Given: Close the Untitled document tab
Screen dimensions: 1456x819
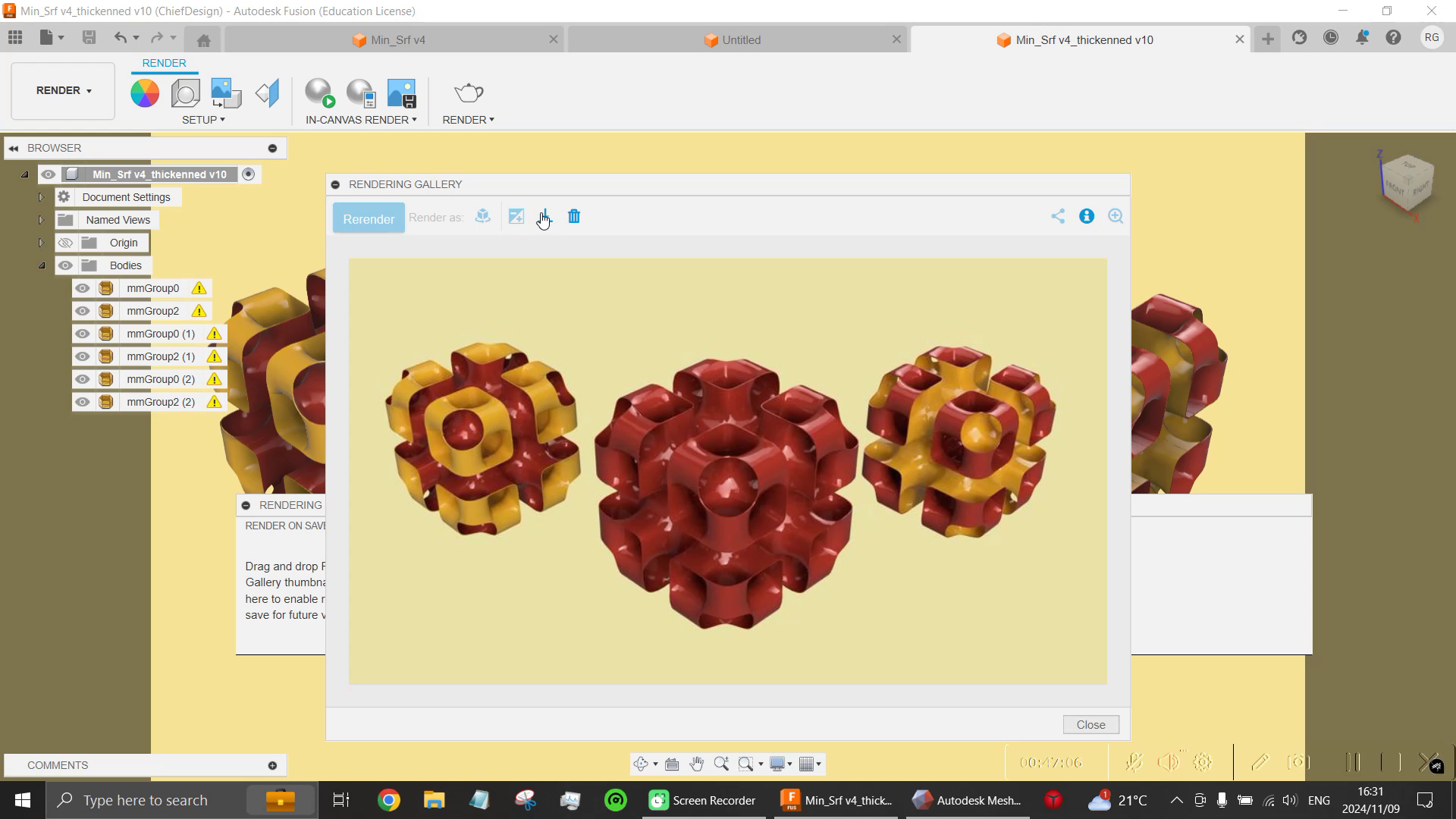Looking at the screenshot, I should [x=896, y=39].
